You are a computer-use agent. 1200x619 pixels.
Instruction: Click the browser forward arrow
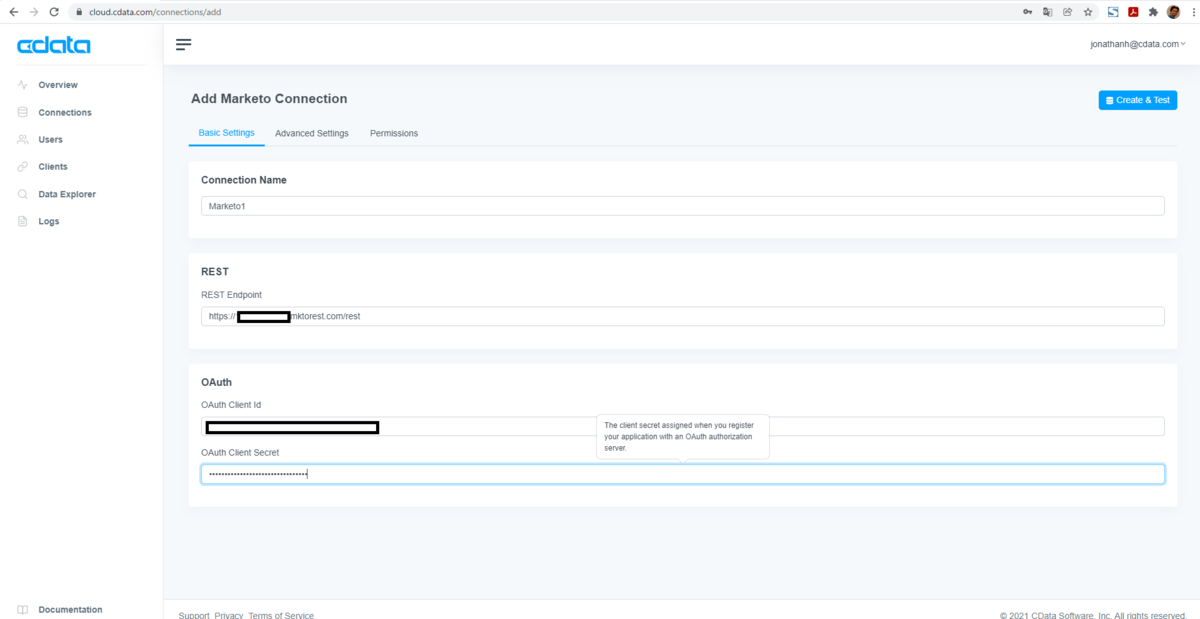pos(34,12)
